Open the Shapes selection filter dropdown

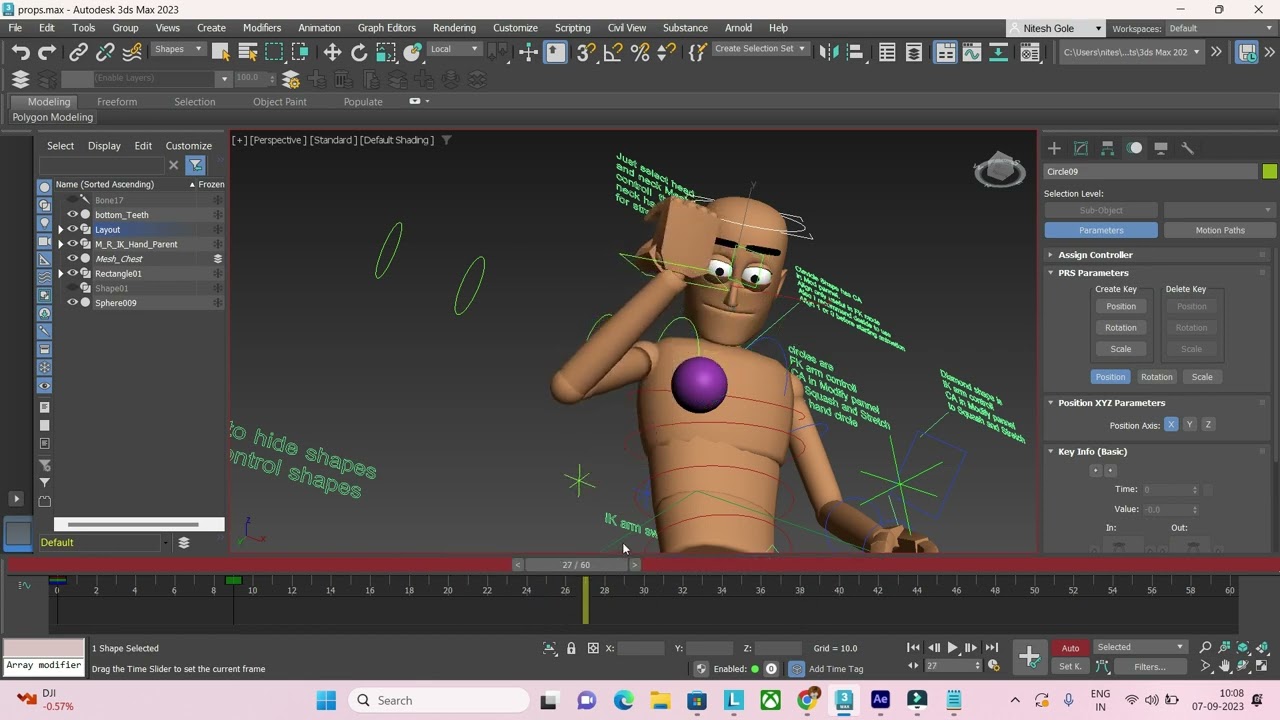178,50
